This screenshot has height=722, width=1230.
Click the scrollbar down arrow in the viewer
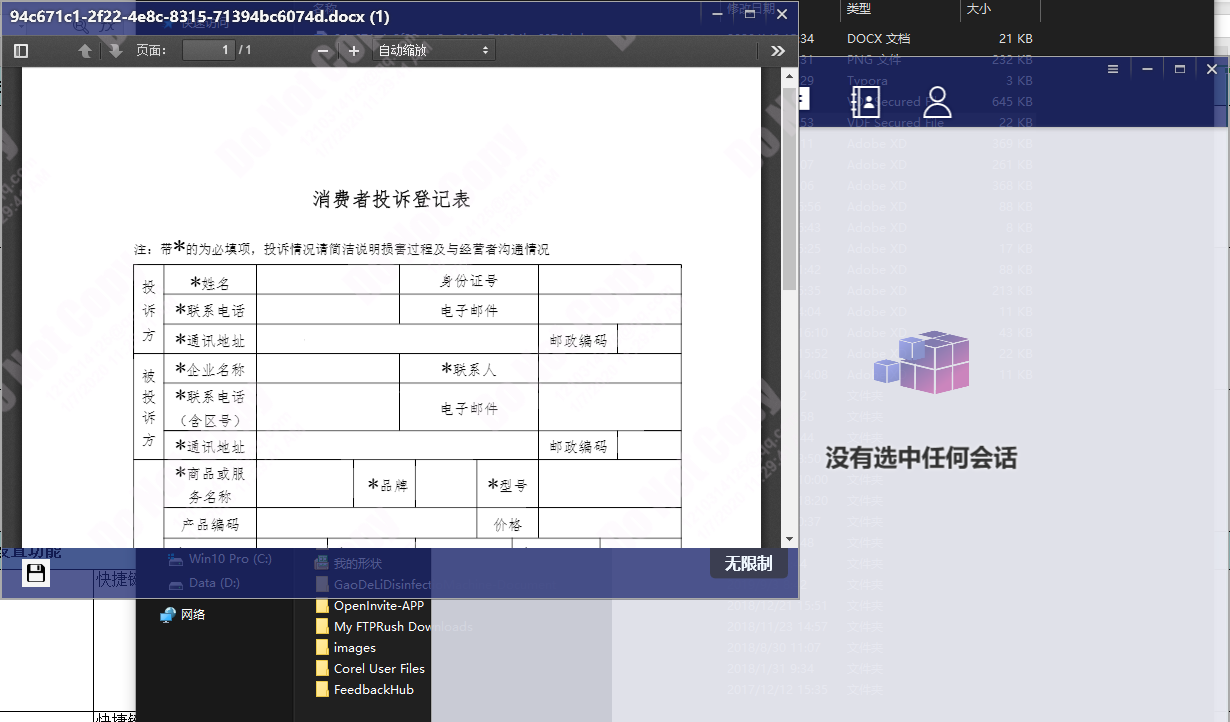click(789, 539)
